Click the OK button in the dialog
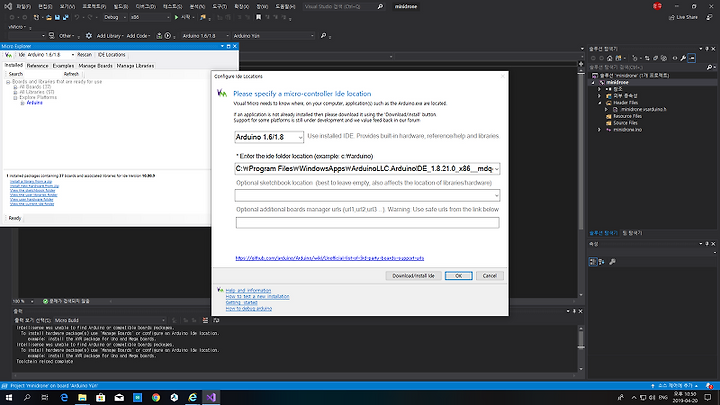 (x=458, y=276)
